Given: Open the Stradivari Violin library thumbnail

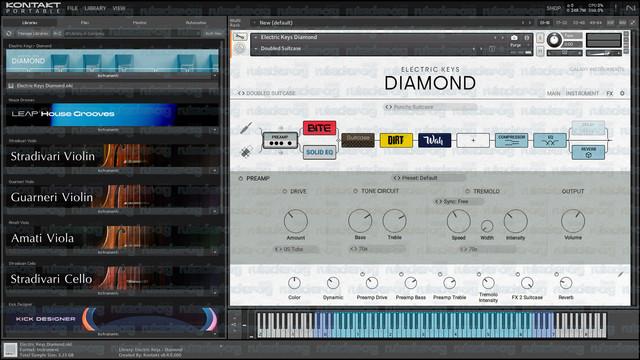Looking at the screenshot, I should [x=112, y=156].
